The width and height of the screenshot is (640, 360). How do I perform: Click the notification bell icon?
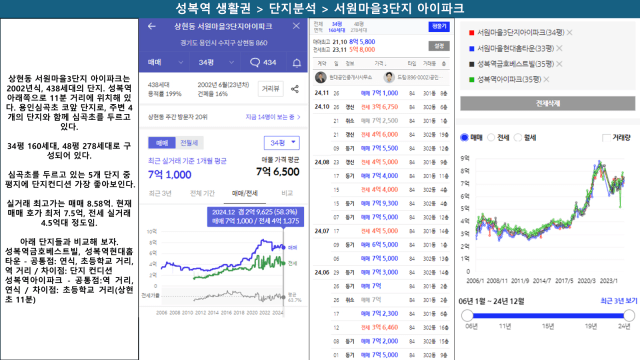297,62
